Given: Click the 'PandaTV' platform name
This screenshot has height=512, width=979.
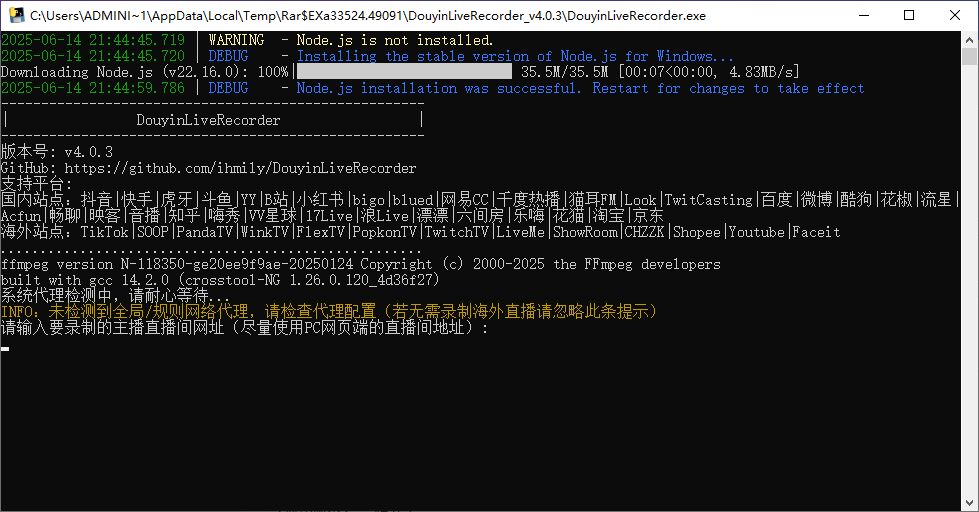Looking at the screenshot, I should point(204,232).
